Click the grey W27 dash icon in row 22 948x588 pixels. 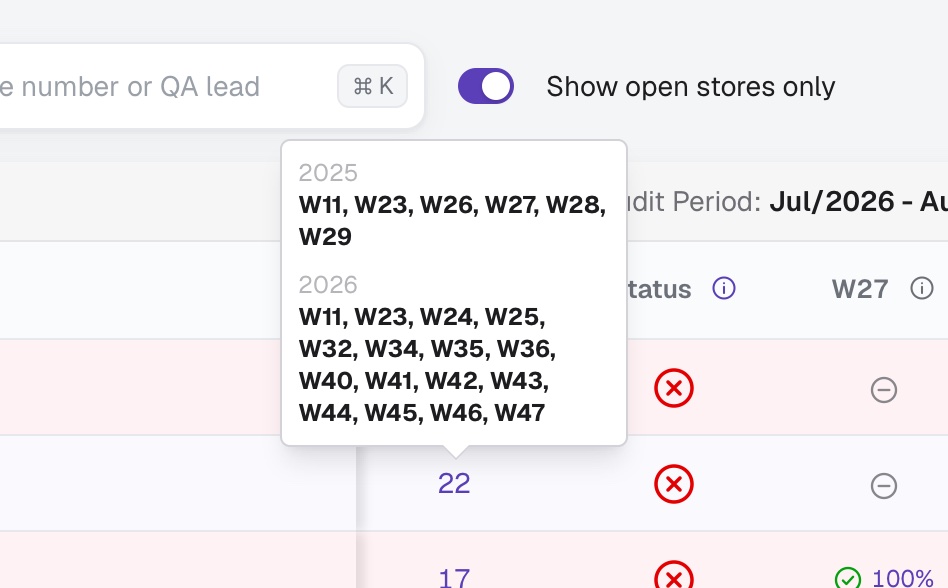coord(883,486)
